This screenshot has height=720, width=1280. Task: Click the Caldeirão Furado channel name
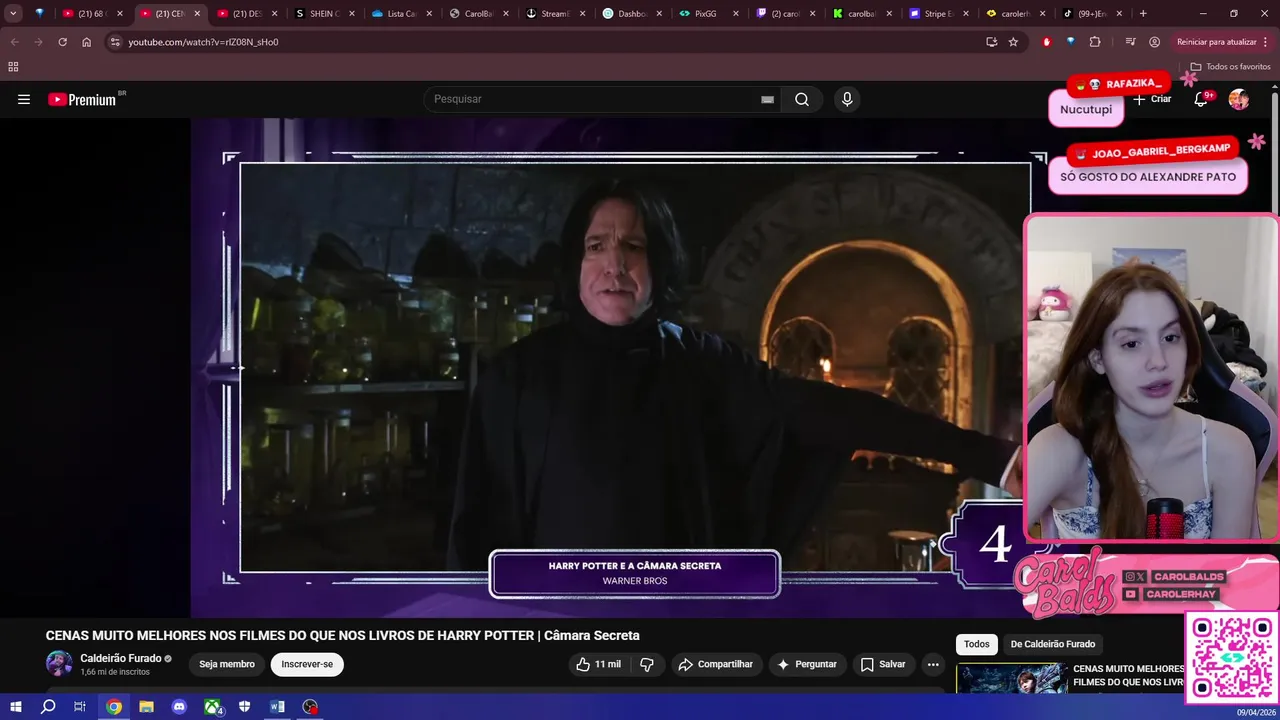(120, 658)
